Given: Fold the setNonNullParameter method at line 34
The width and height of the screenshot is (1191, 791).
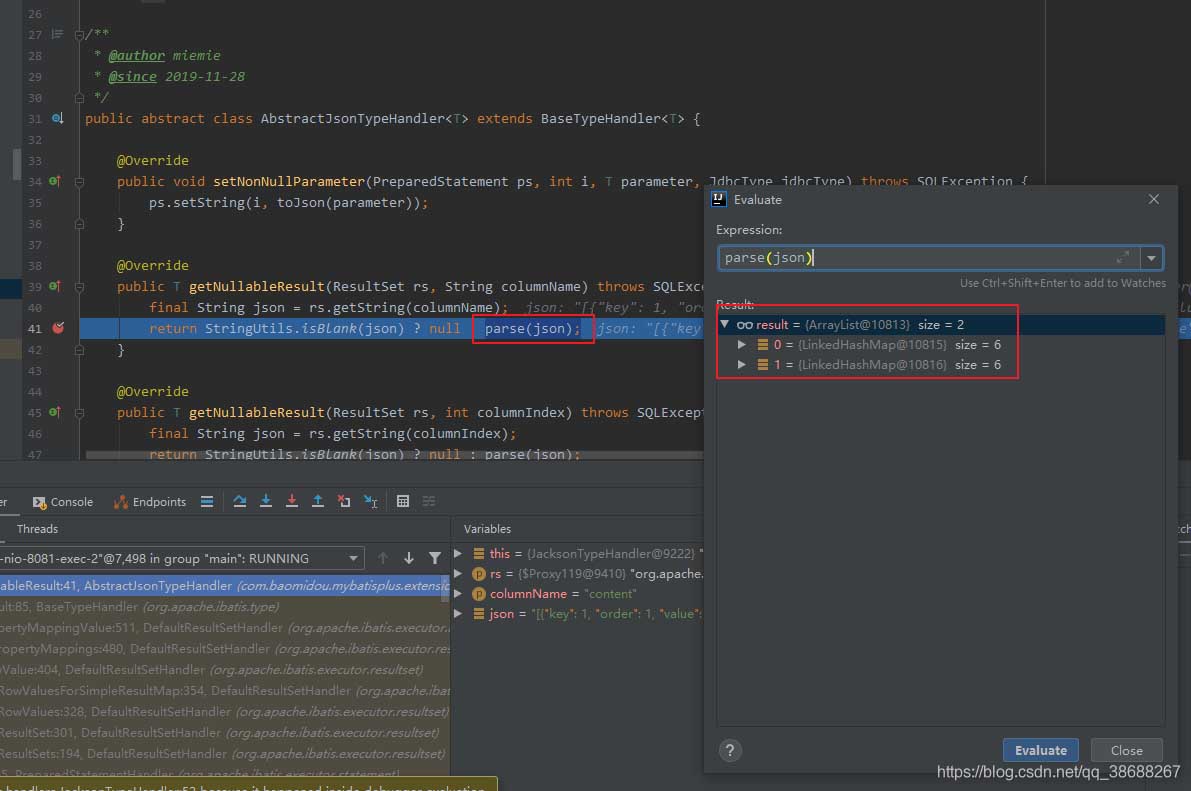Looking at the screenshot, I should tap(79, 181).
